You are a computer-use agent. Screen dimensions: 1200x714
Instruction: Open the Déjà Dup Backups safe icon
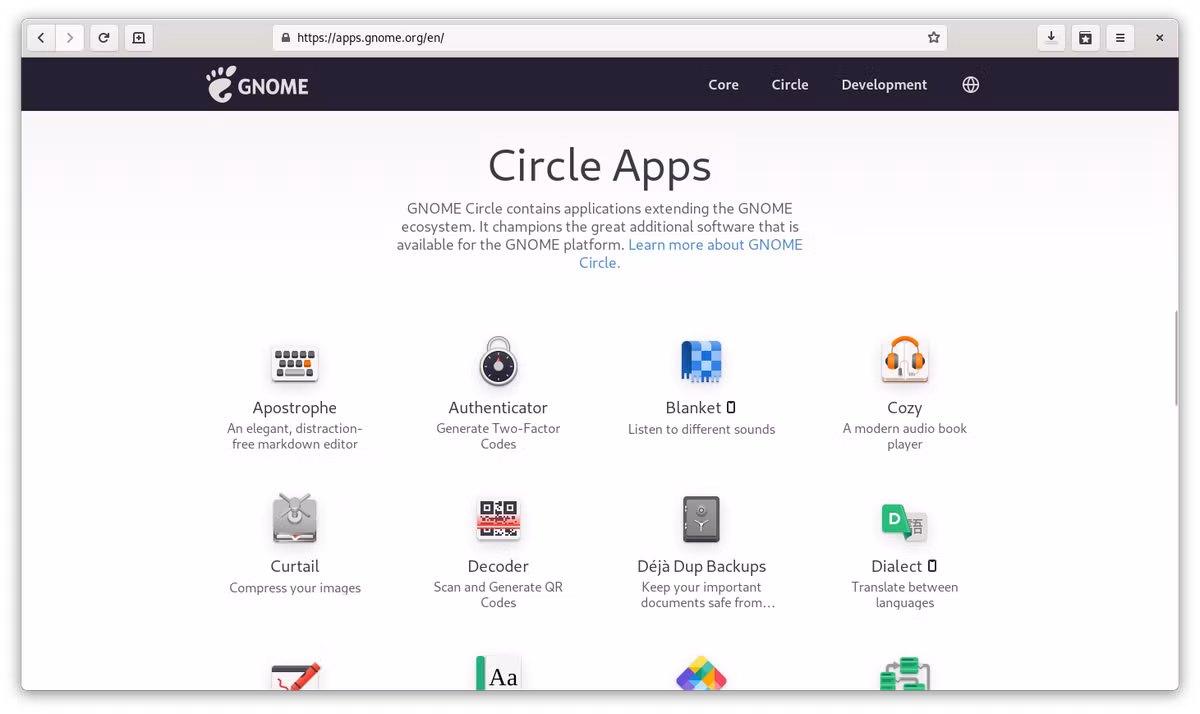point(701,520)
